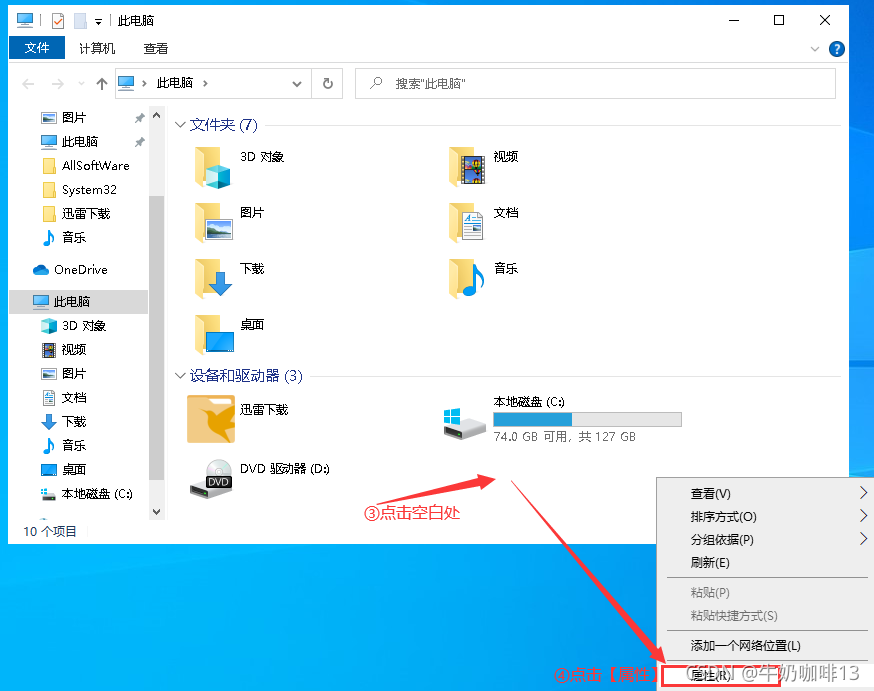Select pinned 图片 in quick access
Viewport: 874px width, 691px height.
click(x=74, y=118)
